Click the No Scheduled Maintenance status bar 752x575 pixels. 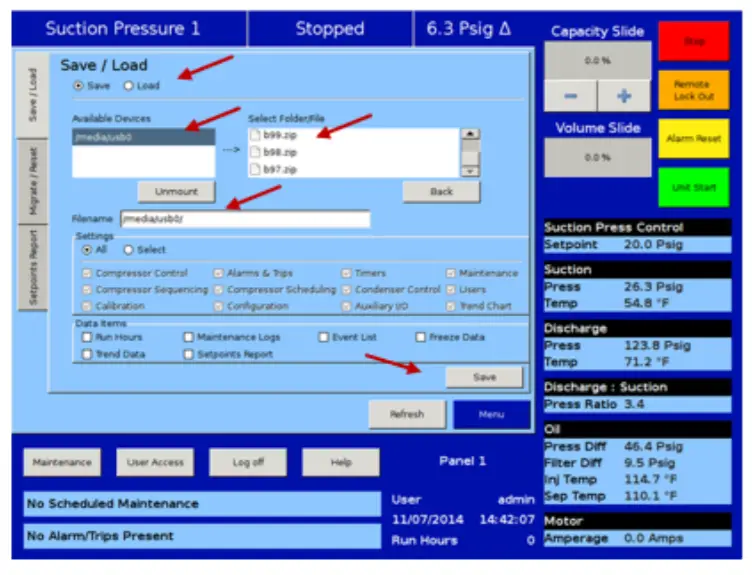[x=202, y=504]
